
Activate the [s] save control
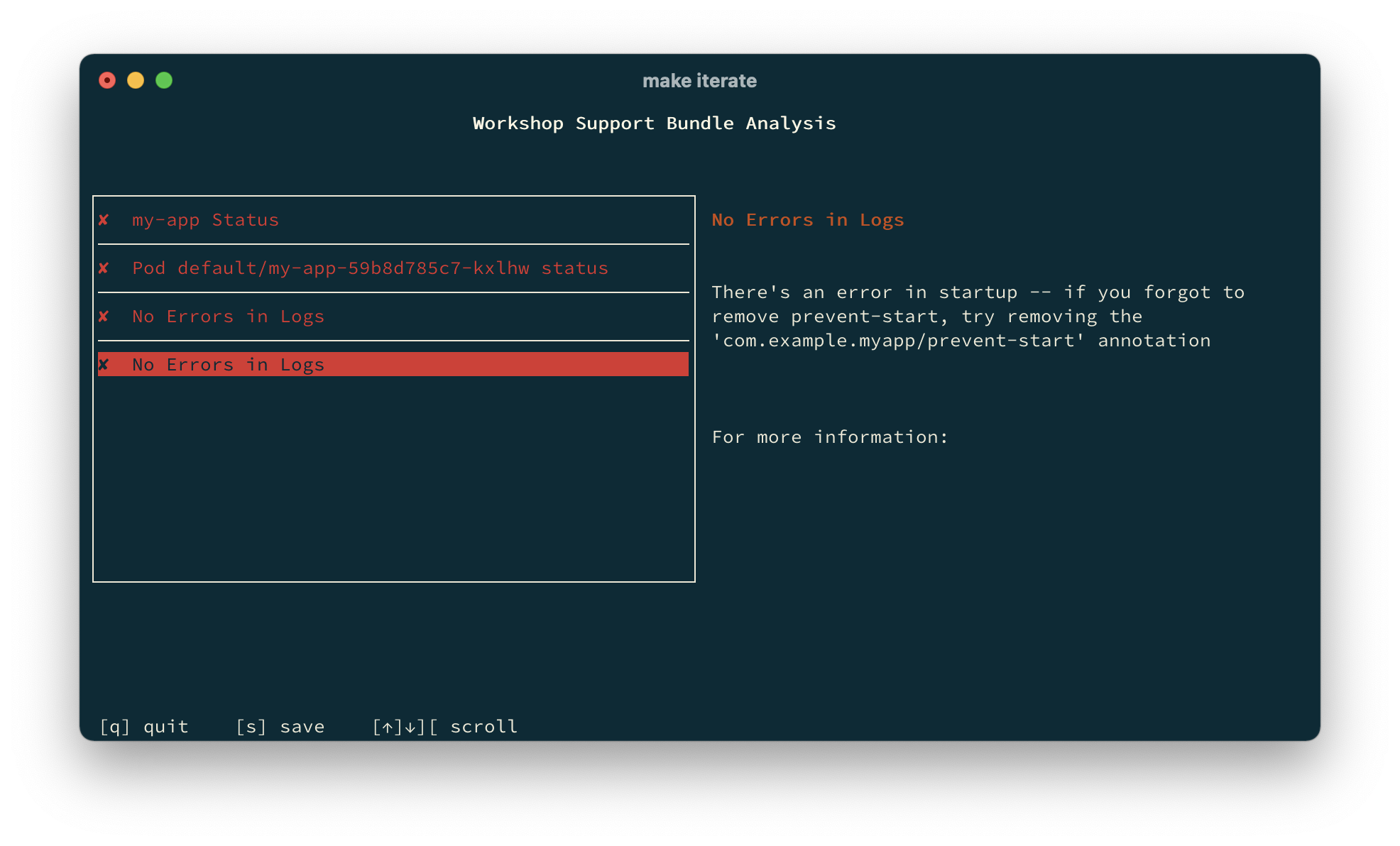pyautogui.click(x=280, y=726)
